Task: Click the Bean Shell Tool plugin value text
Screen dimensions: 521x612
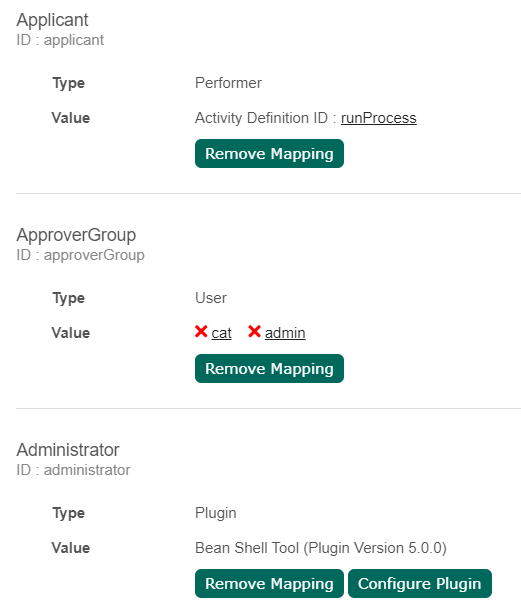Action: pyautogui.click(x=321, y=548)
